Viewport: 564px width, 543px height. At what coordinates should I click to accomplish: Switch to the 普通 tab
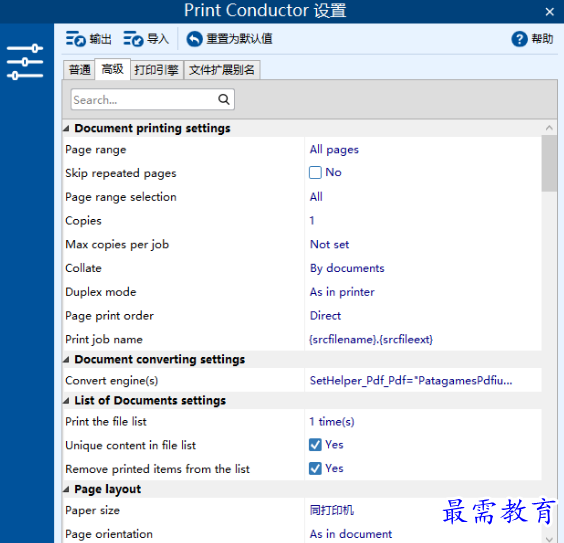point(79,69)
